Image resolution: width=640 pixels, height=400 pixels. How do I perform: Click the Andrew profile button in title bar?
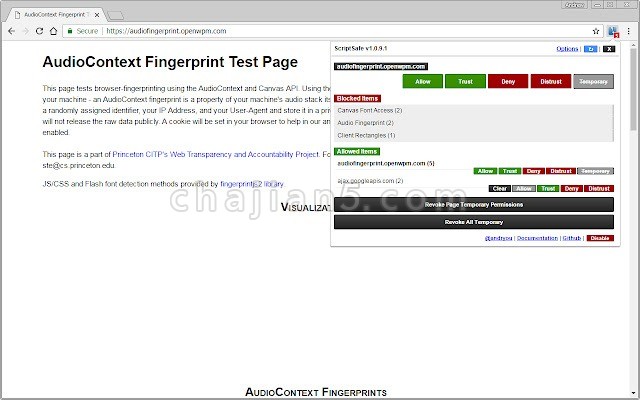(x=575, y=5)
